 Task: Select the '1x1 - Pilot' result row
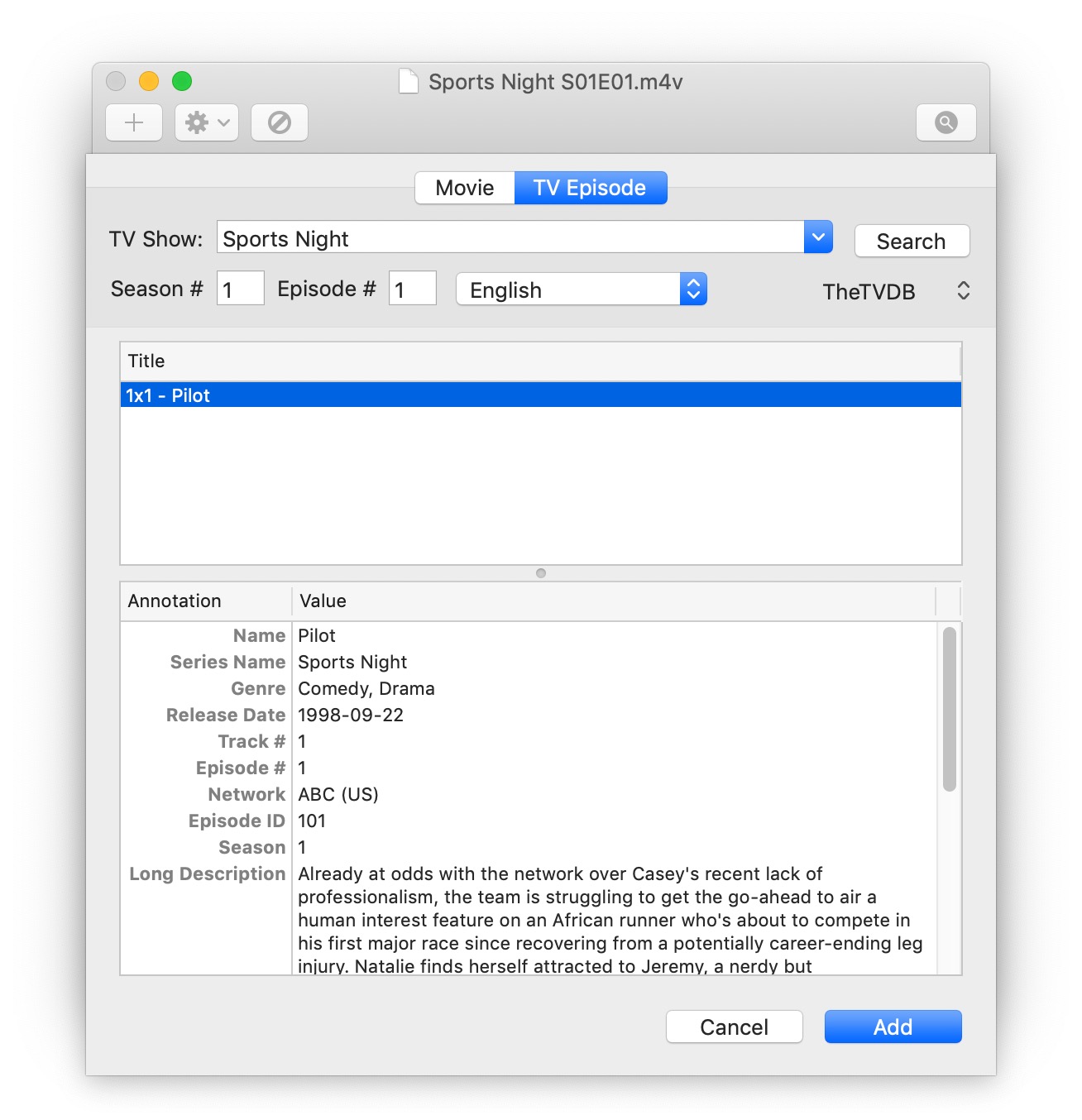pos(541,395)
